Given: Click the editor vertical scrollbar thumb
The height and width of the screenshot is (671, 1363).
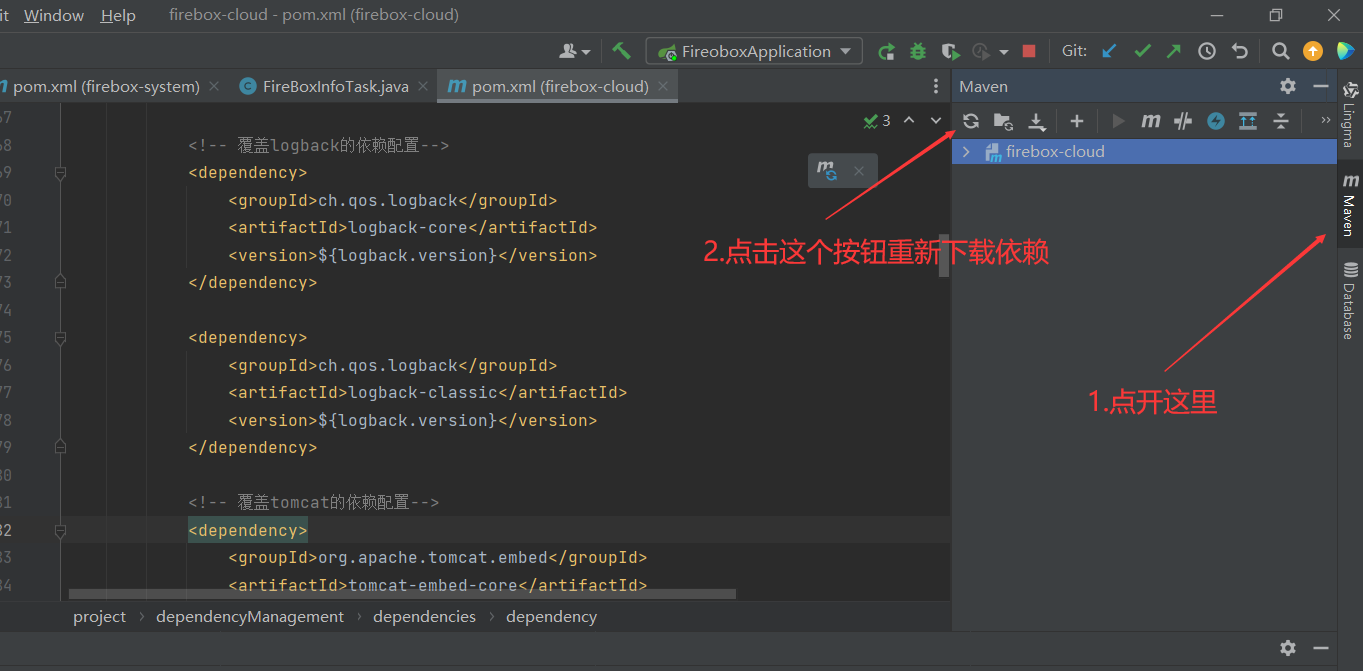Looking at the screenshot, I should (x=946, y=254).
